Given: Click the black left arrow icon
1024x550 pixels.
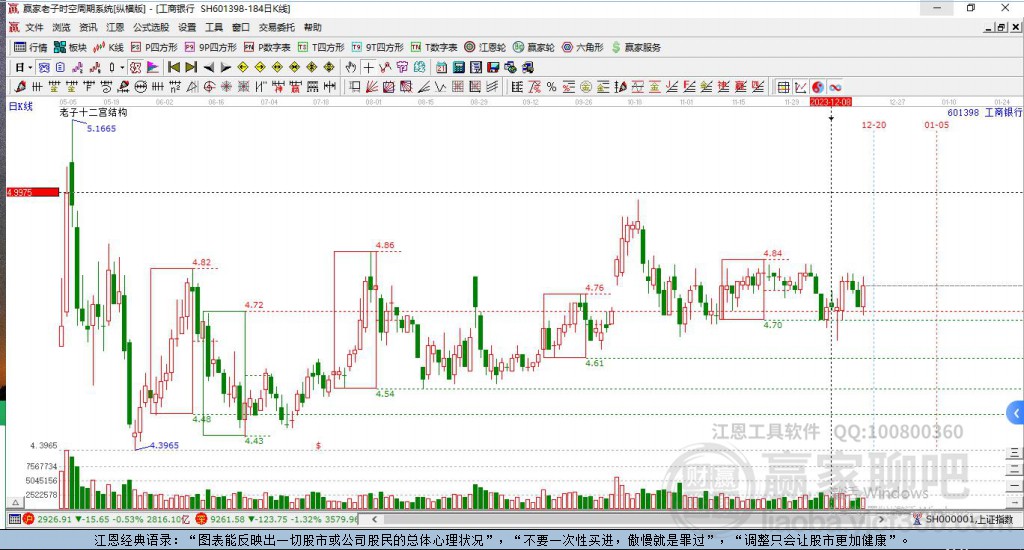Looking at the screenshot, I should point(208,67).
